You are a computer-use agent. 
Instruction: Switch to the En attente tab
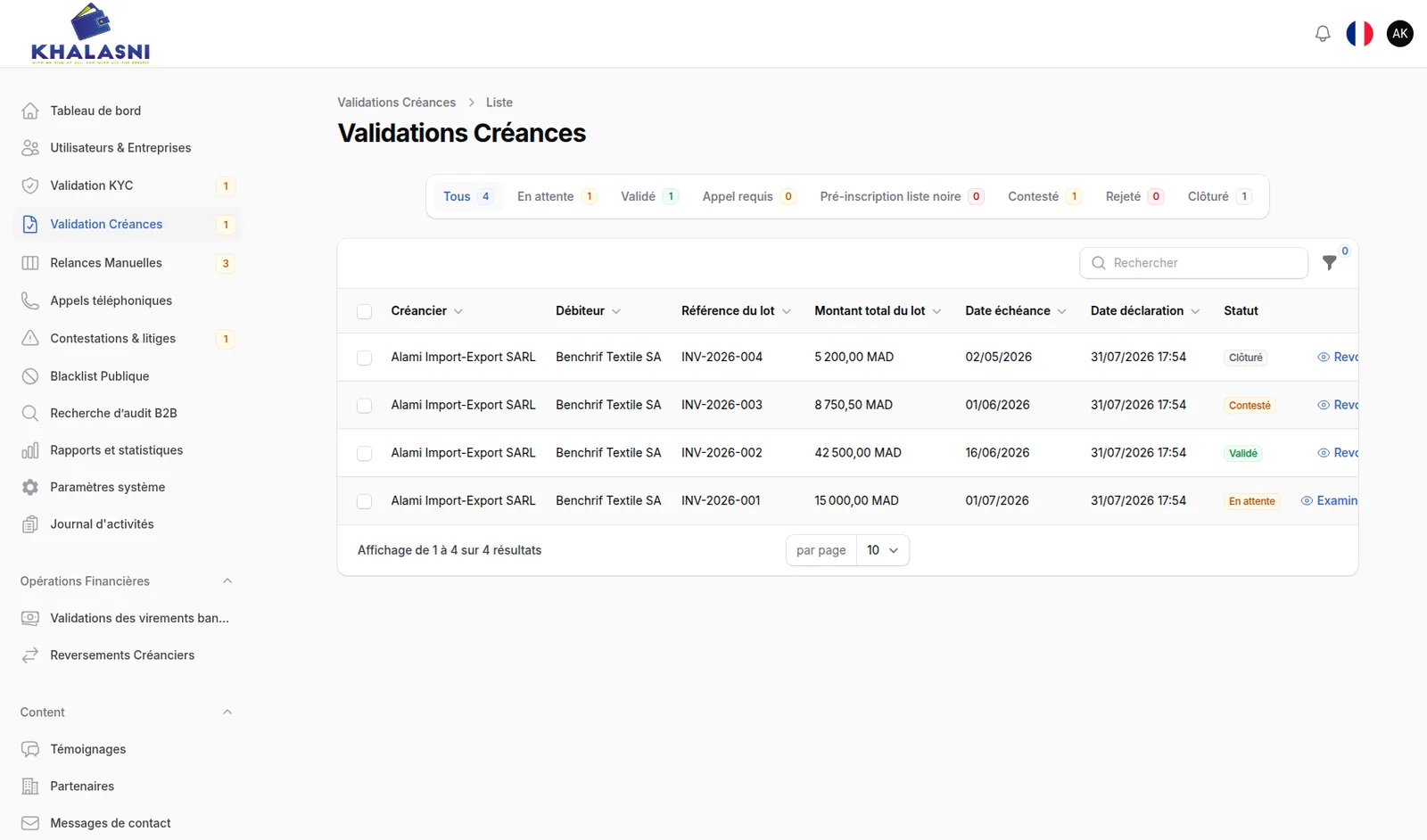(557, 196)
